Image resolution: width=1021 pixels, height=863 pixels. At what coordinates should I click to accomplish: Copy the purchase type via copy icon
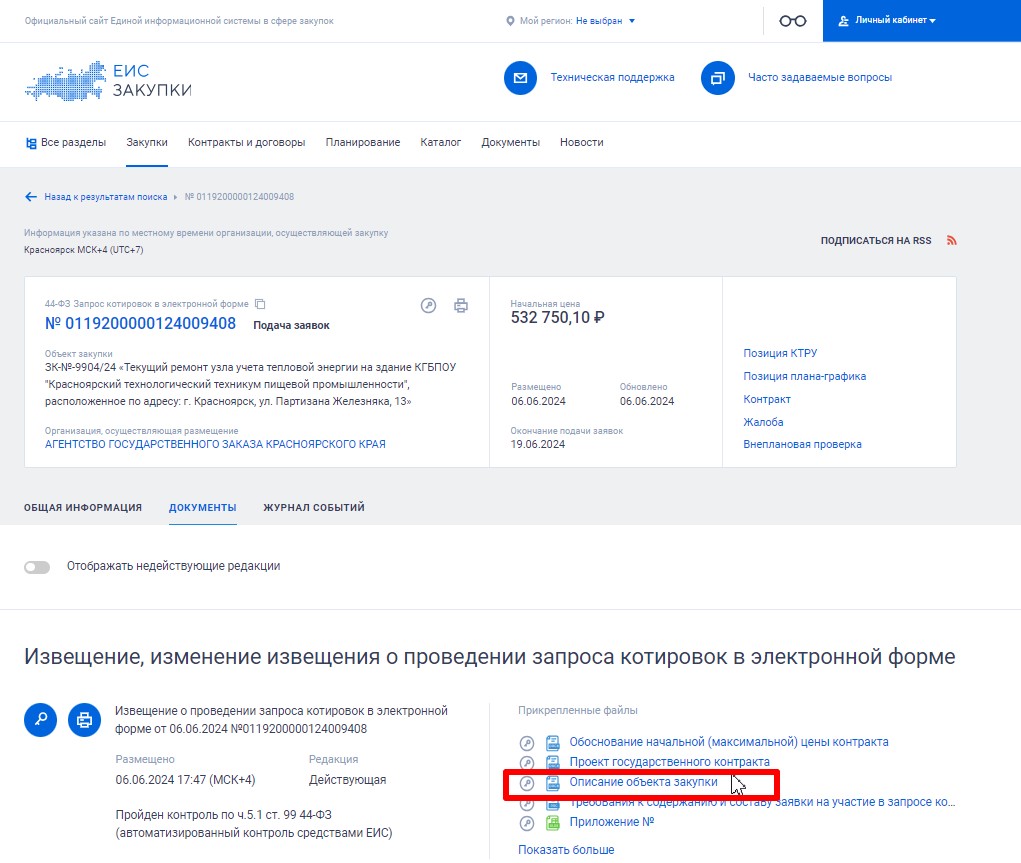[260, 304]
